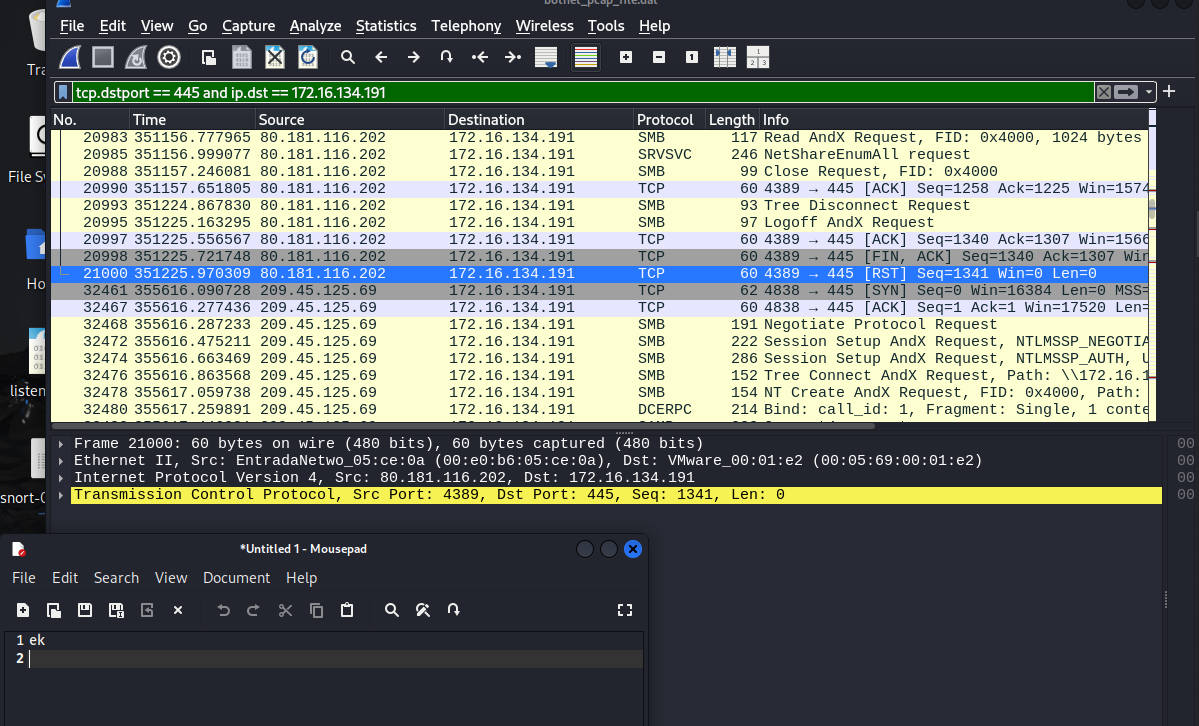Open Wireshark Edit menu
Screen dimensions: 1199x726
tap(112, 26)
